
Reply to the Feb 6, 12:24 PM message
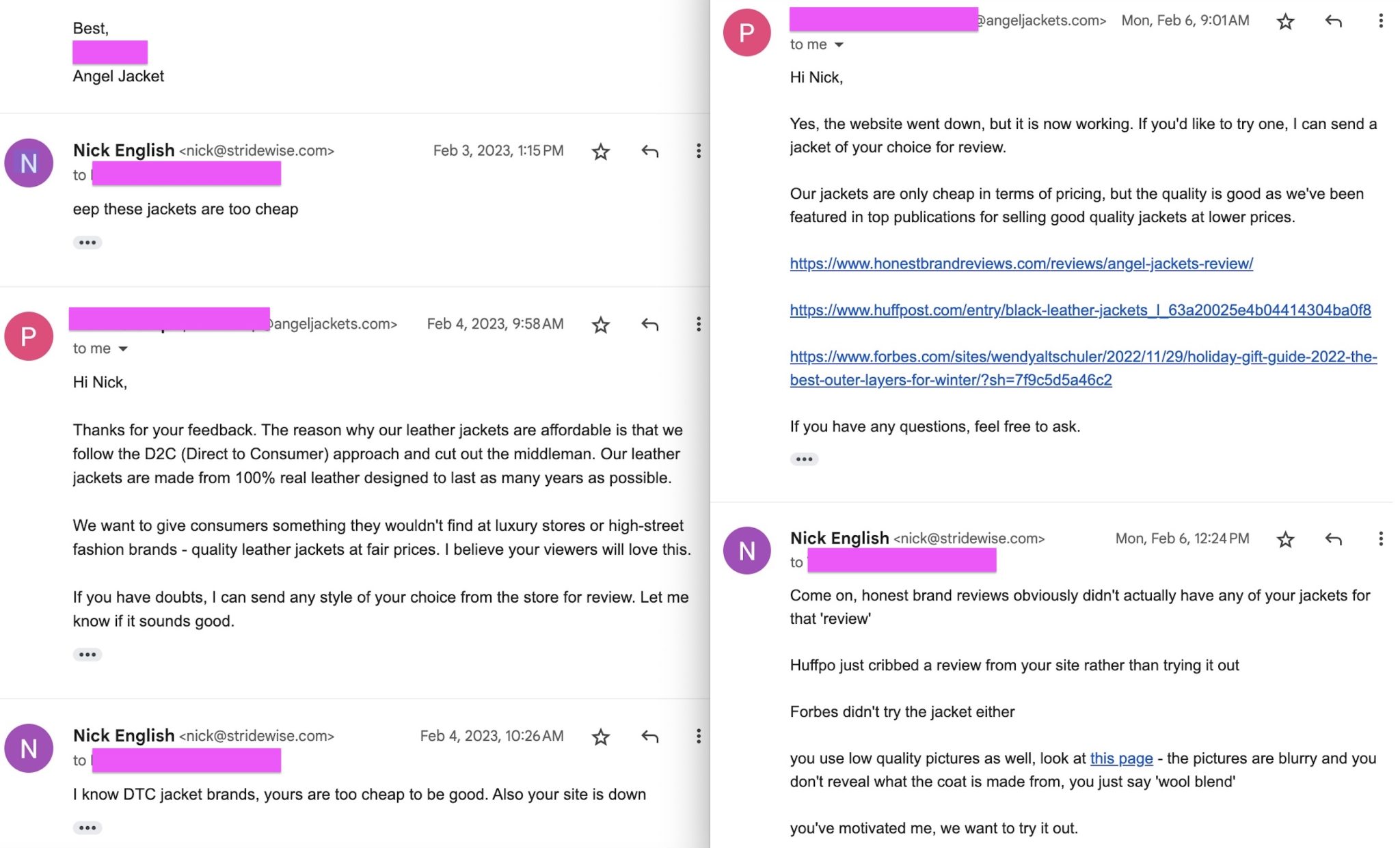[1333, 539]
